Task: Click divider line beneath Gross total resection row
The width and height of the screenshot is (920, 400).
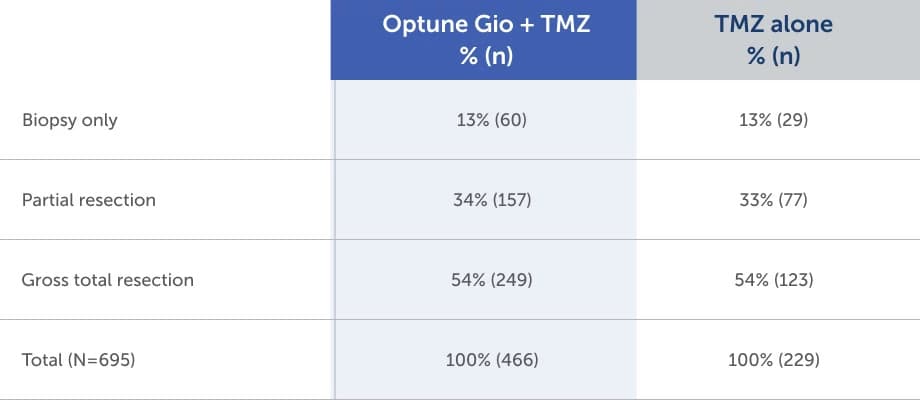Action: click(165, 319)
